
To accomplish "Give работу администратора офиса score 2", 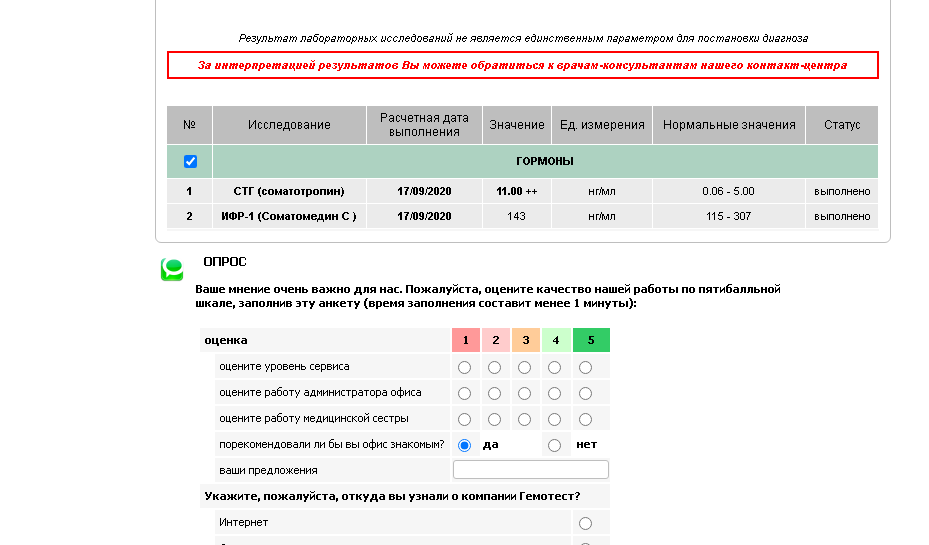I will [494, 393].
